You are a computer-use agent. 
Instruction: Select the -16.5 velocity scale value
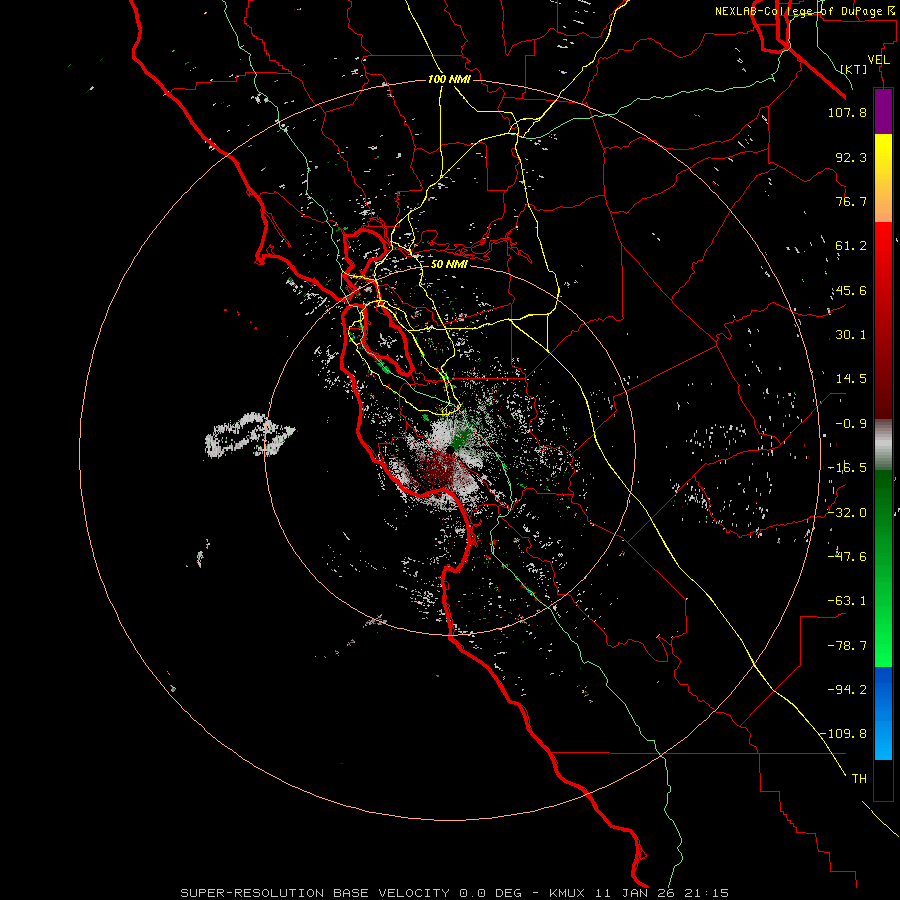847,468
